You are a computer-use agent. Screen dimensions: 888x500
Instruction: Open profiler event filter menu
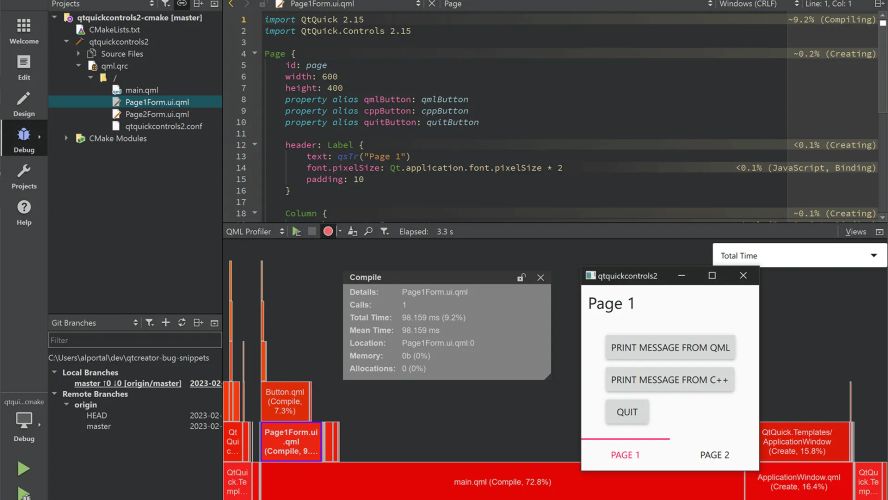pyautogui.click(x=385, y=232)
